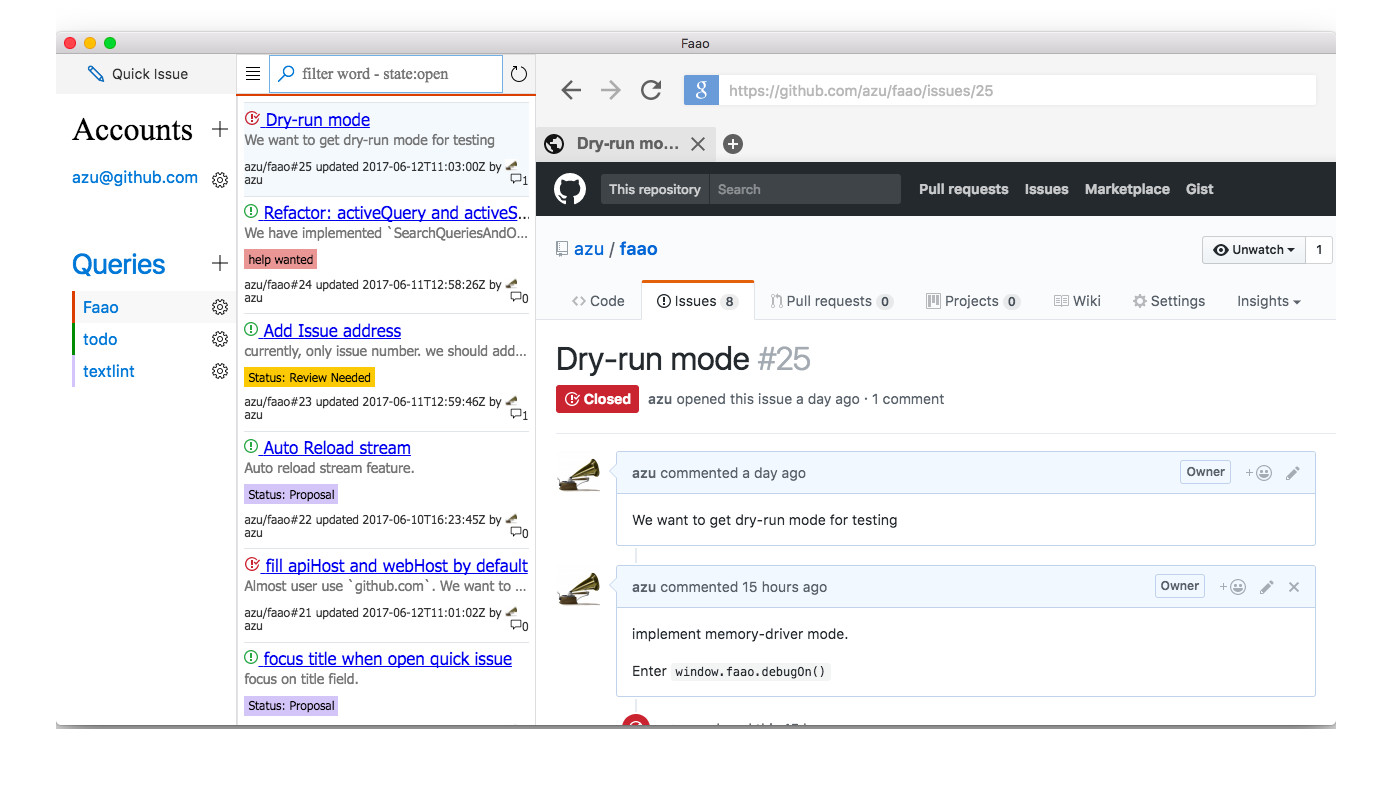Open the Quick Issue composer
Screen dimensions: 1392x805
click(138, 74)
